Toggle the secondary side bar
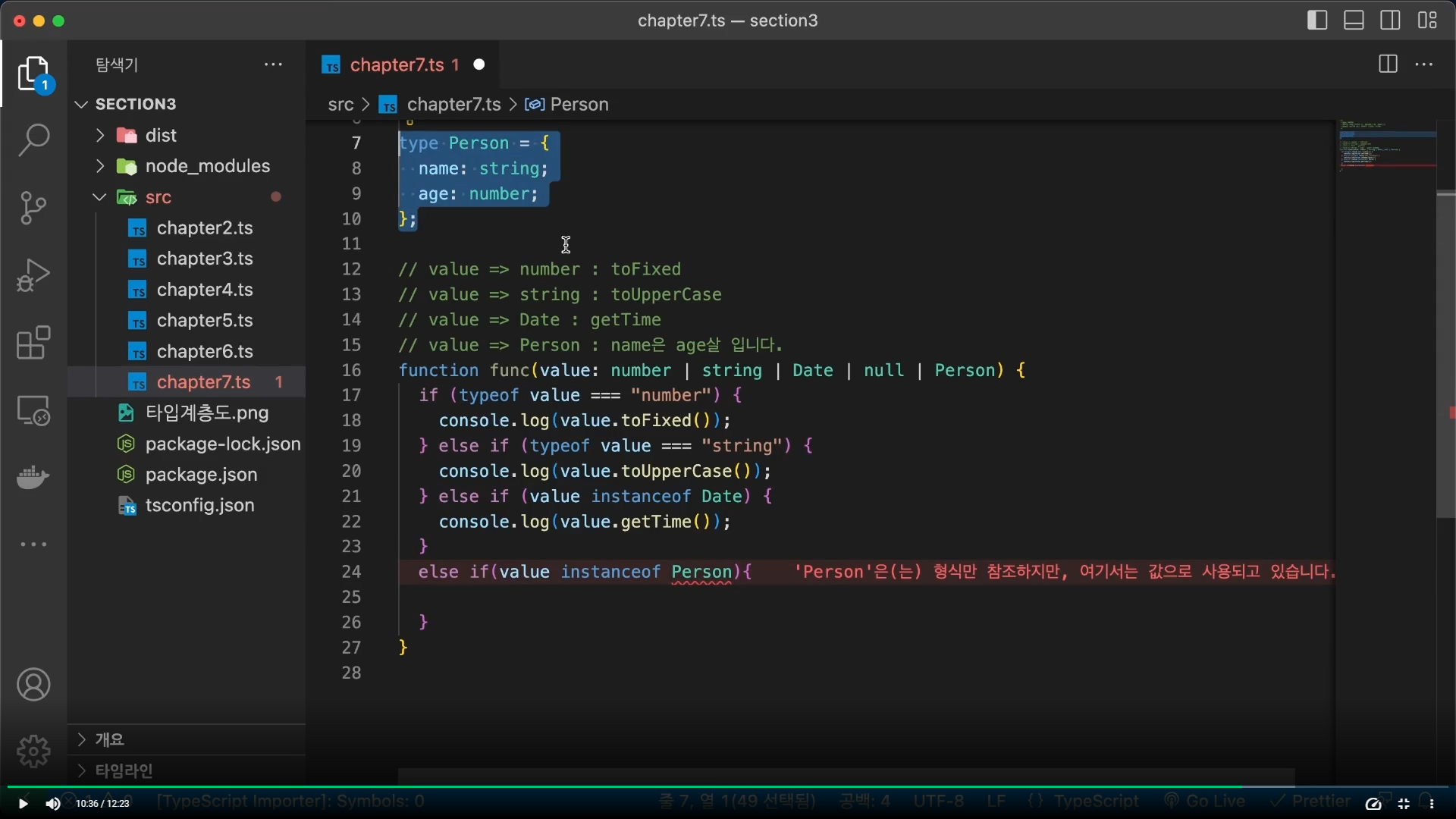Screen dimensions: 1456x819 pos(1391,20)
